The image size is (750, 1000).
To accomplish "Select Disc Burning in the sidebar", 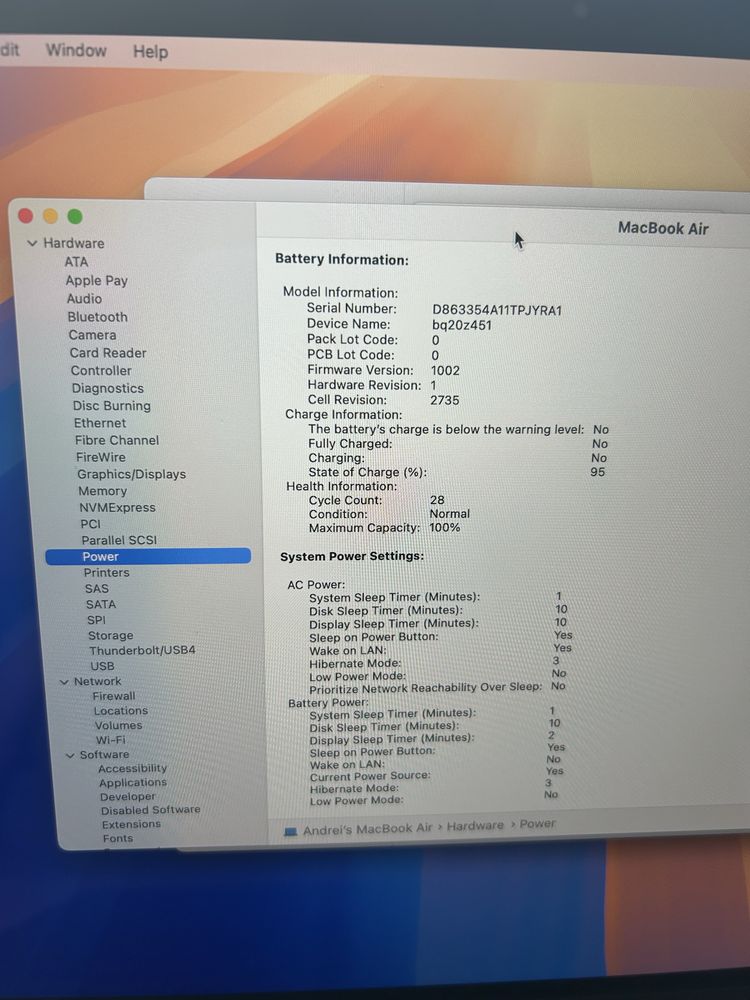I will [x=112, y=406].
